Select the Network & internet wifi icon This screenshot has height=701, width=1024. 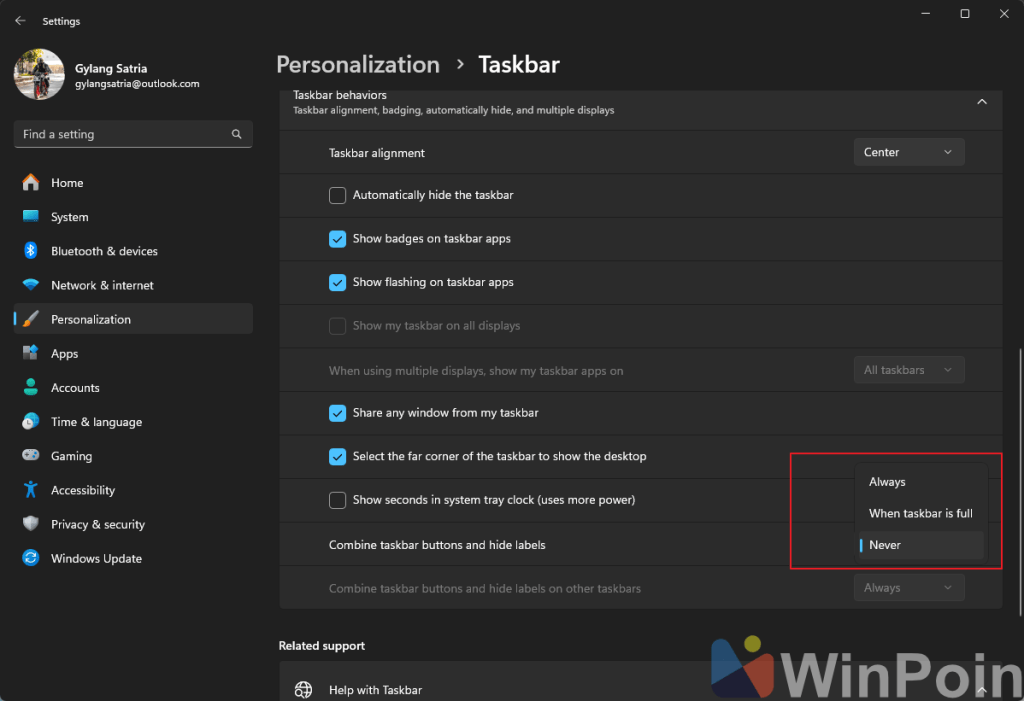click(x=31, y=285)
